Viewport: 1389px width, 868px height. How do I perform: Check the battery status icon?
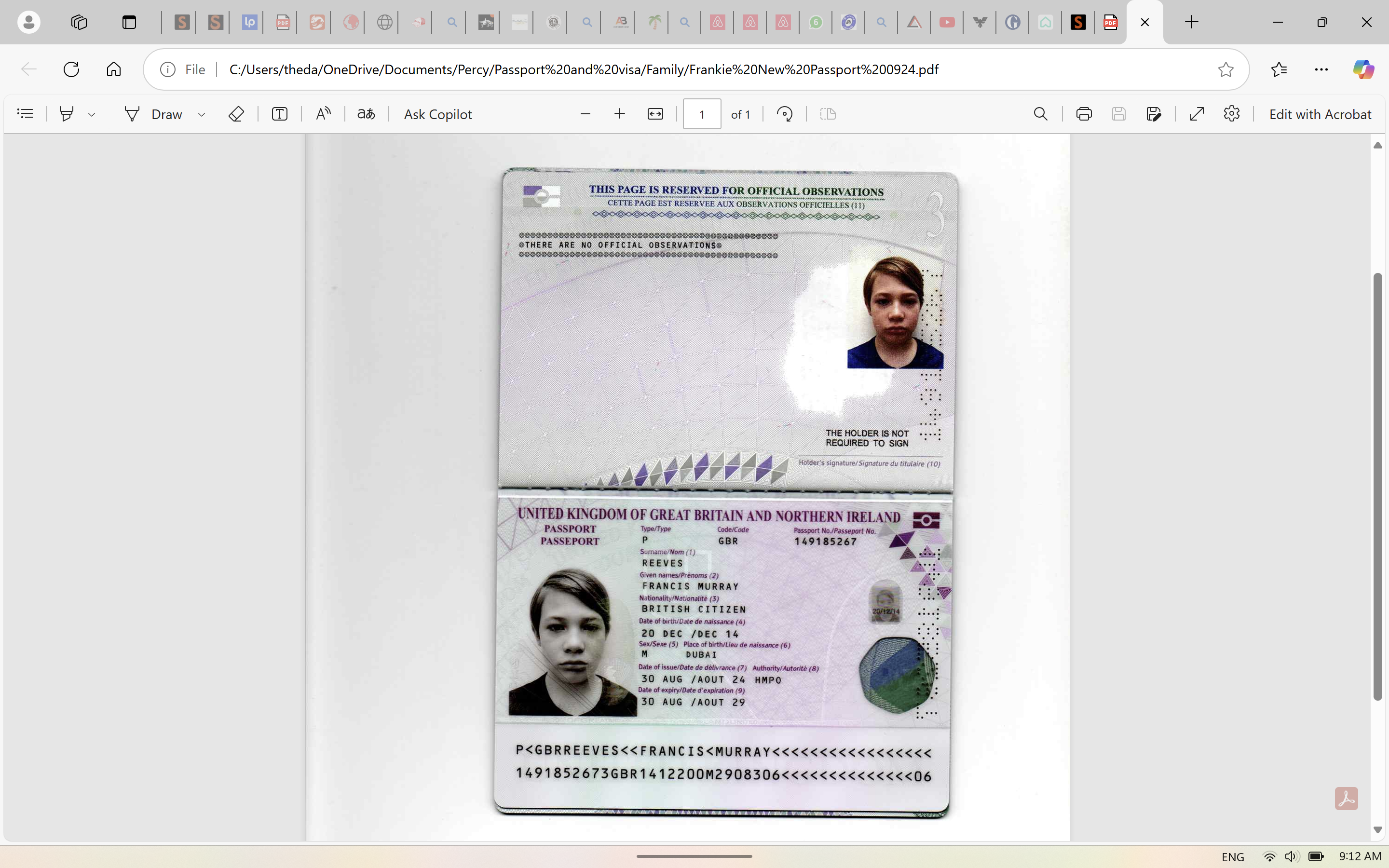coord(1316,856)
